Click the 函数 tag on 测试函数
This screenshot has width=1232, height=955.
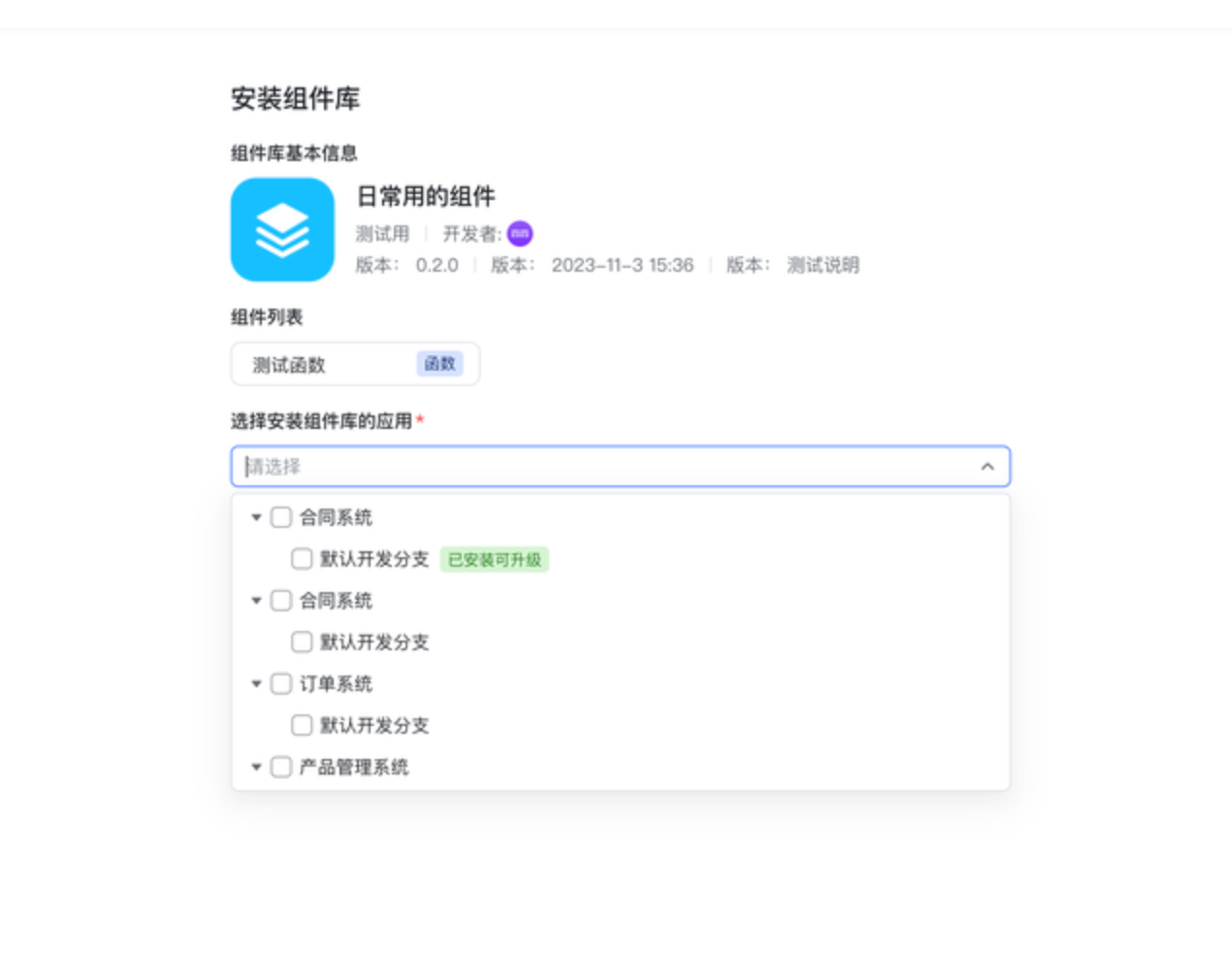coord(439,364)
